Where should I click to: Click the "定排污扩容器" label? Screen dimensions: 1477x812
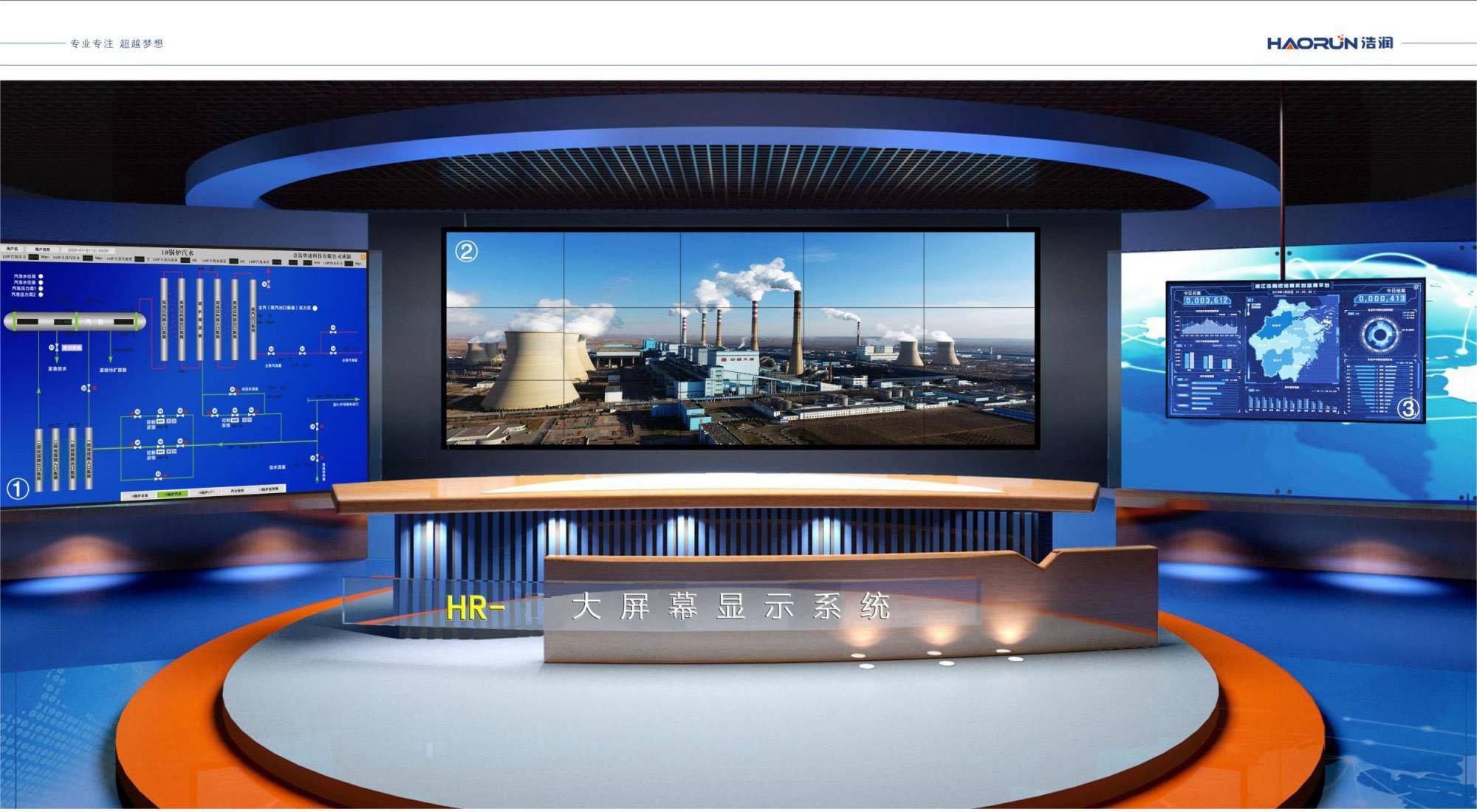coord(113,370)
